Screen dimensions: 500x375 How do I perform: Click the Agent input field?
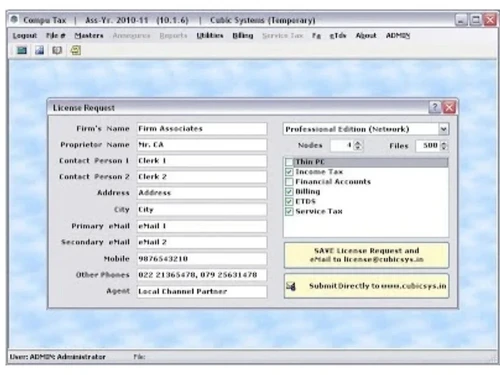click(202, 291)
